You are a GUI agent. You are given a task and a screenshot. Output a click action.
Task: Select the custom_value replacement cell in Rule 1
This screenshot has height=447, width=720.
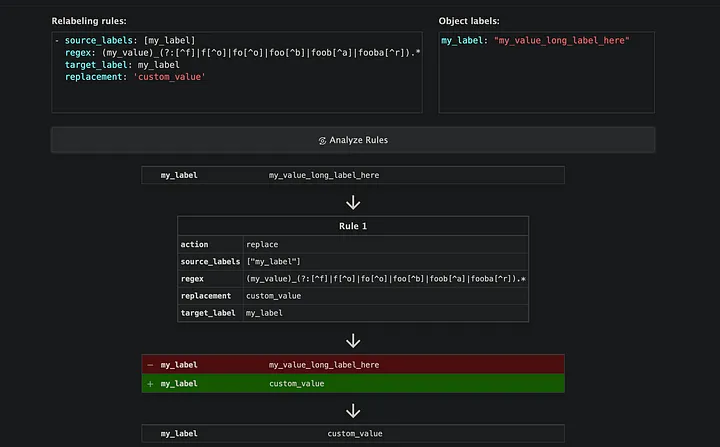[386, 296]
